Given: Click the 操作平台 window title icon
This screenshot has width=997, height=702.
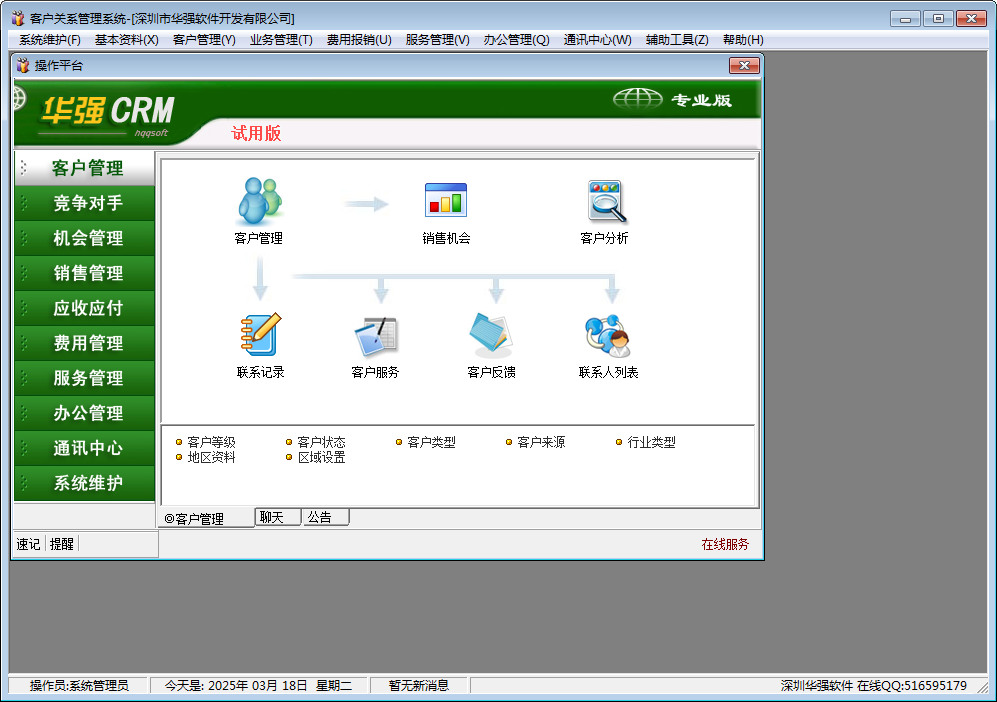Looking at the screenshot, I should [23, 65].
